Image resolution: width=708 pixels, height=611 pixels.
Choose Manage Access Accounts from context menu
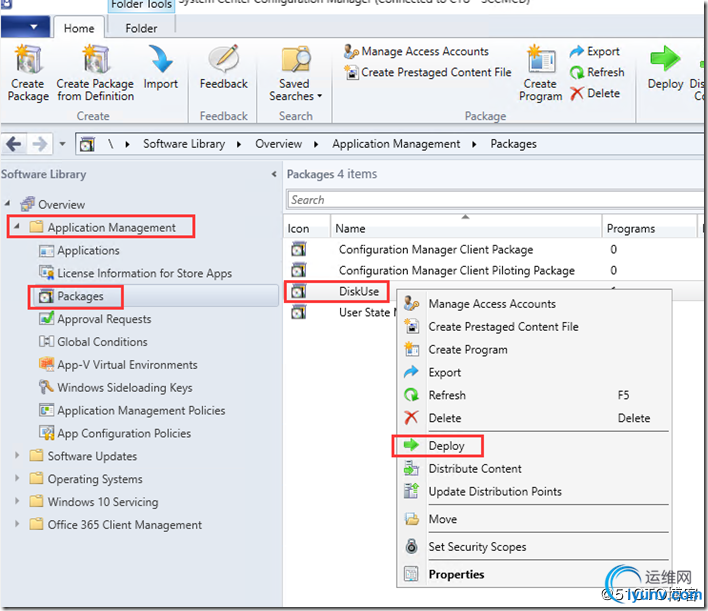click(534, 304)
